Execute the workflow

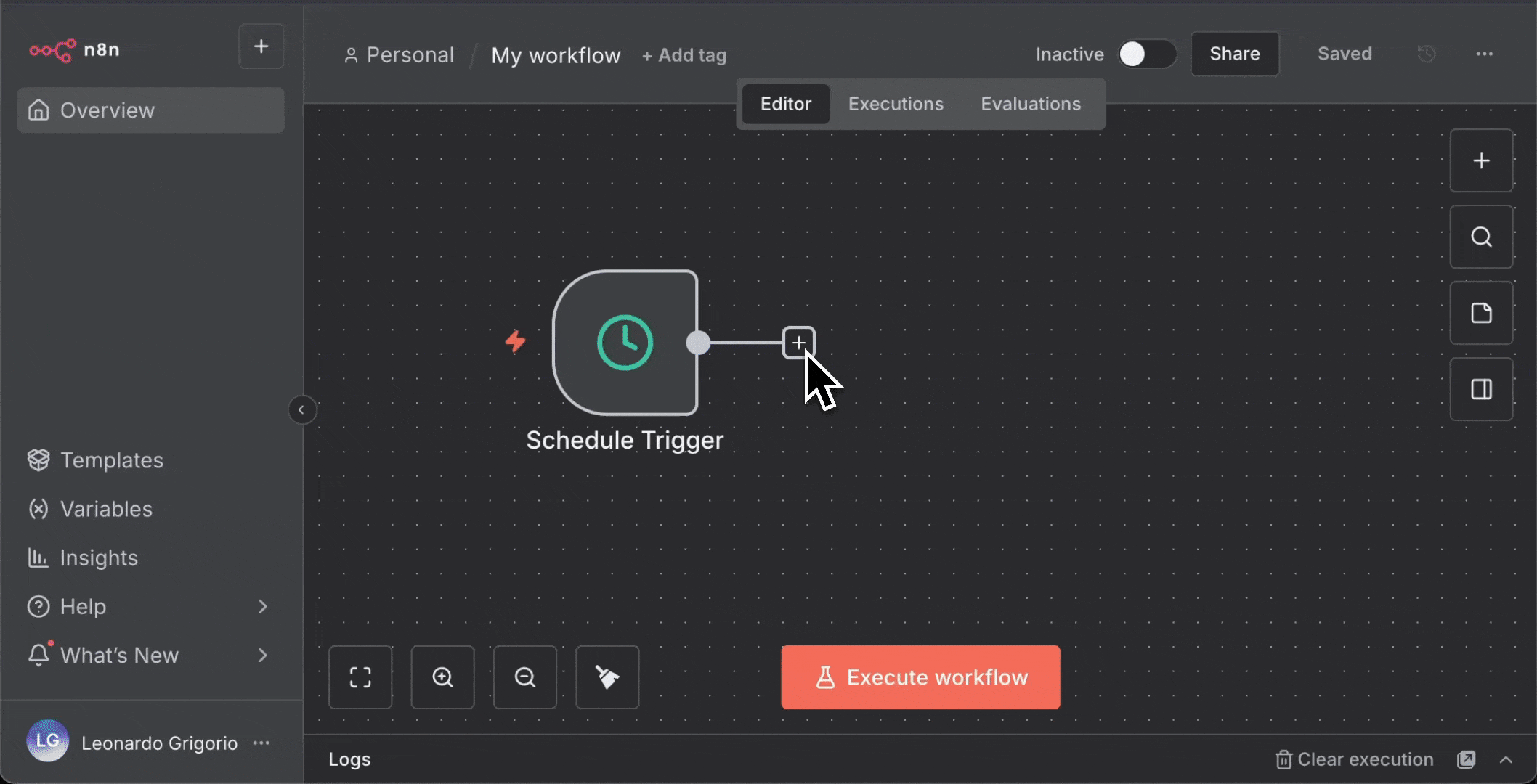(x=920, y=677)
